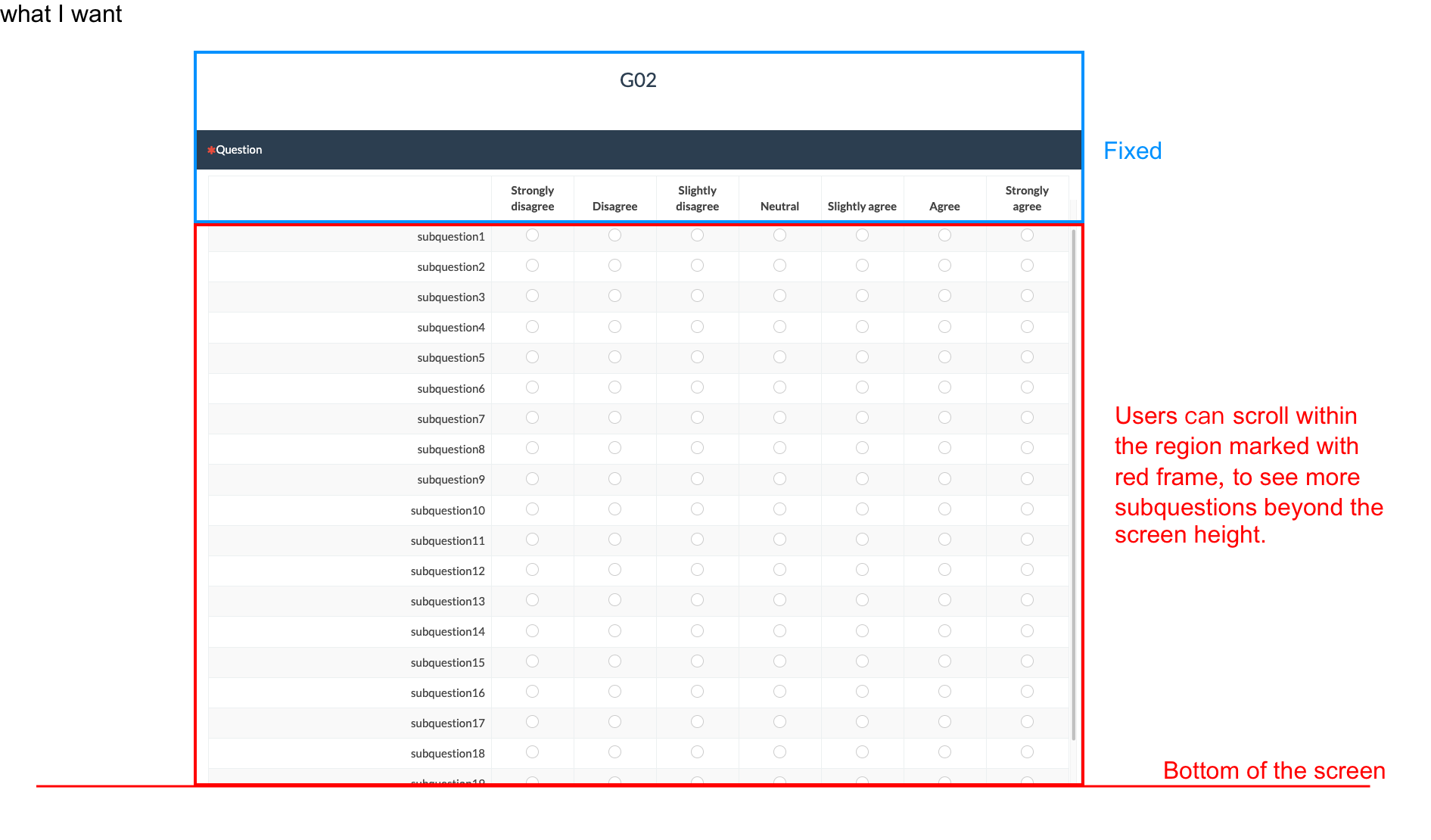
Task: Mark Disagree for subquestion4
Action: click(x=614, y=327)
